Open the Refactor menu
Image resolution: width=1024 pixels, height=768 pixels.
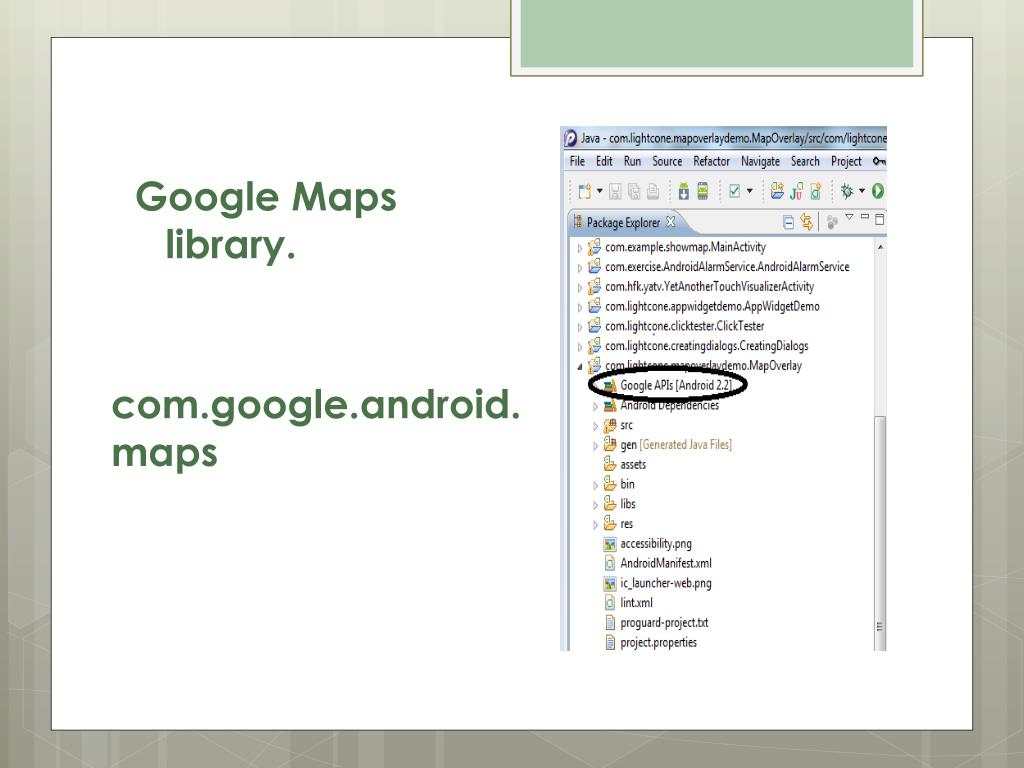[711, 161]
